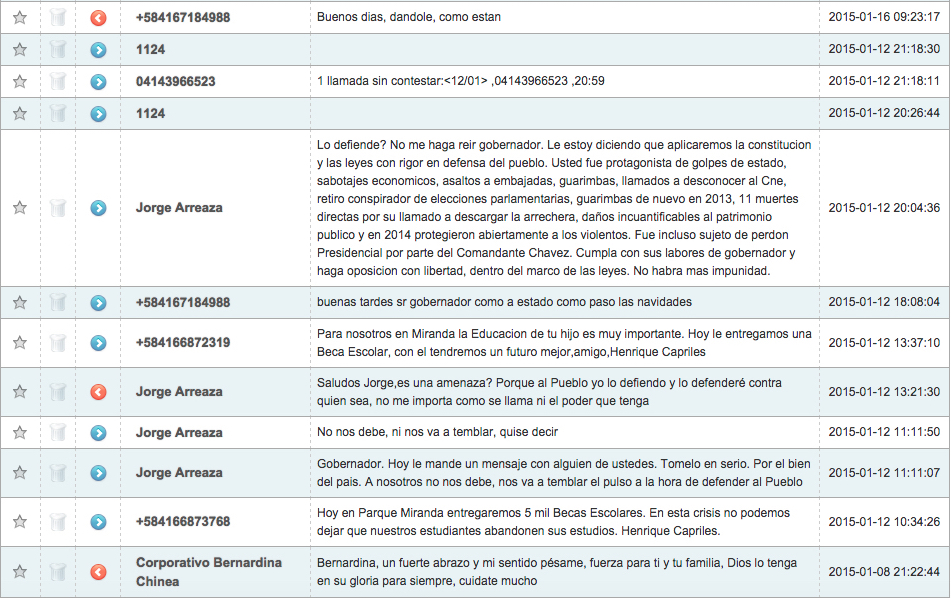Viewport: 951px width, 598px height.
Task: Star the message dated 2015-01-16 09:23:17
Action: click(20, 18)
